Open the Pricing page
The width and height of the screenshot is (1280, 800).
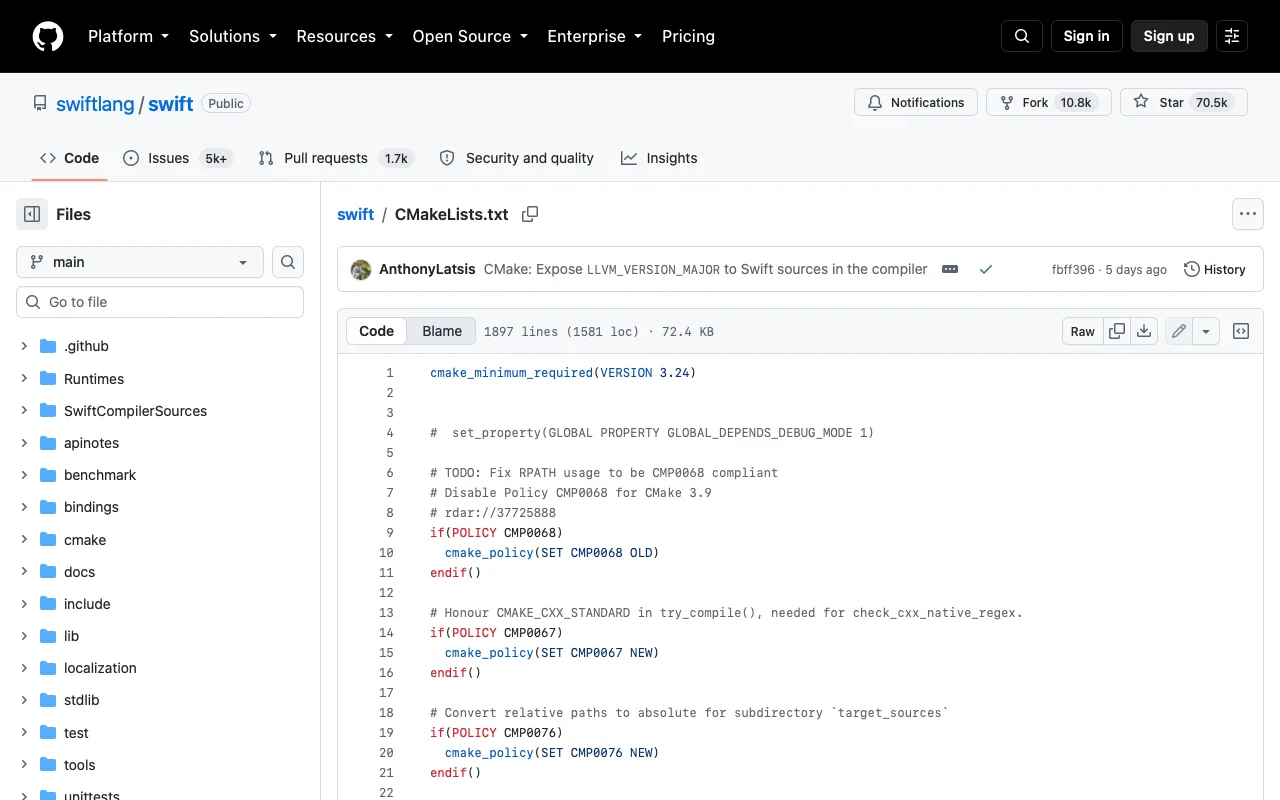pos(688,36)
